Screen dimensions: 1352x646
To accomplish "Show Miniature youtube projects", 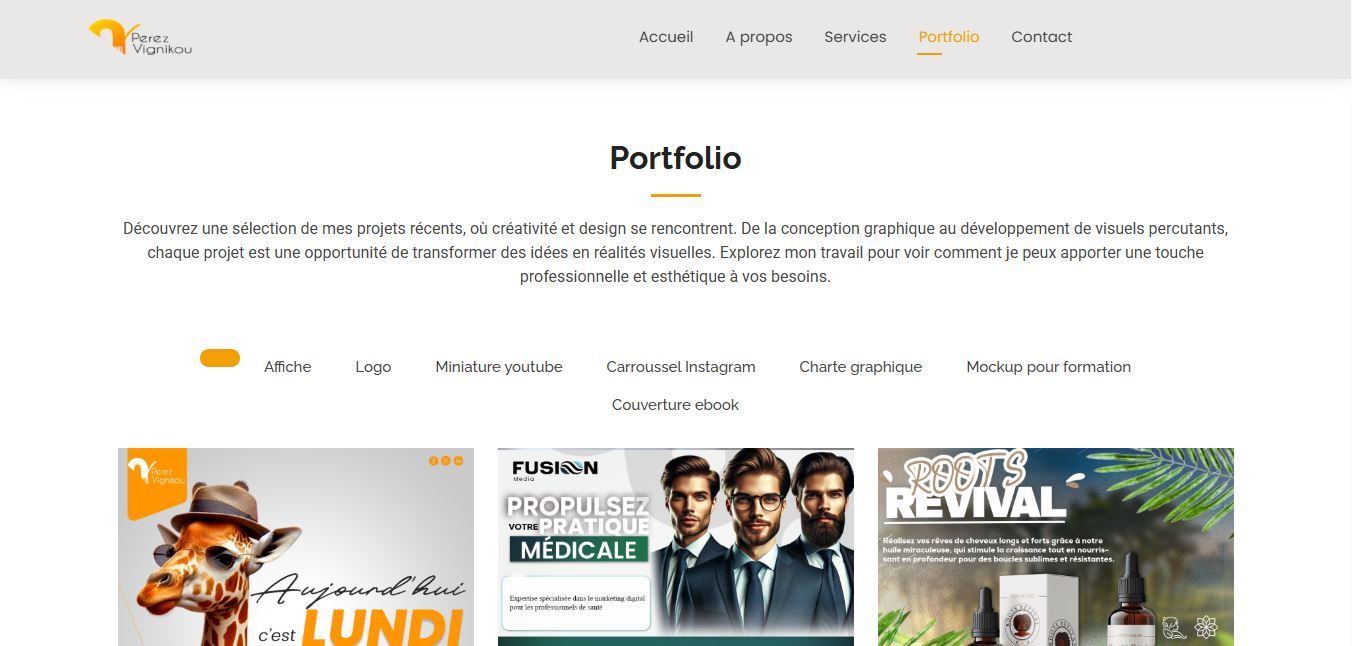I will point(499,367).
